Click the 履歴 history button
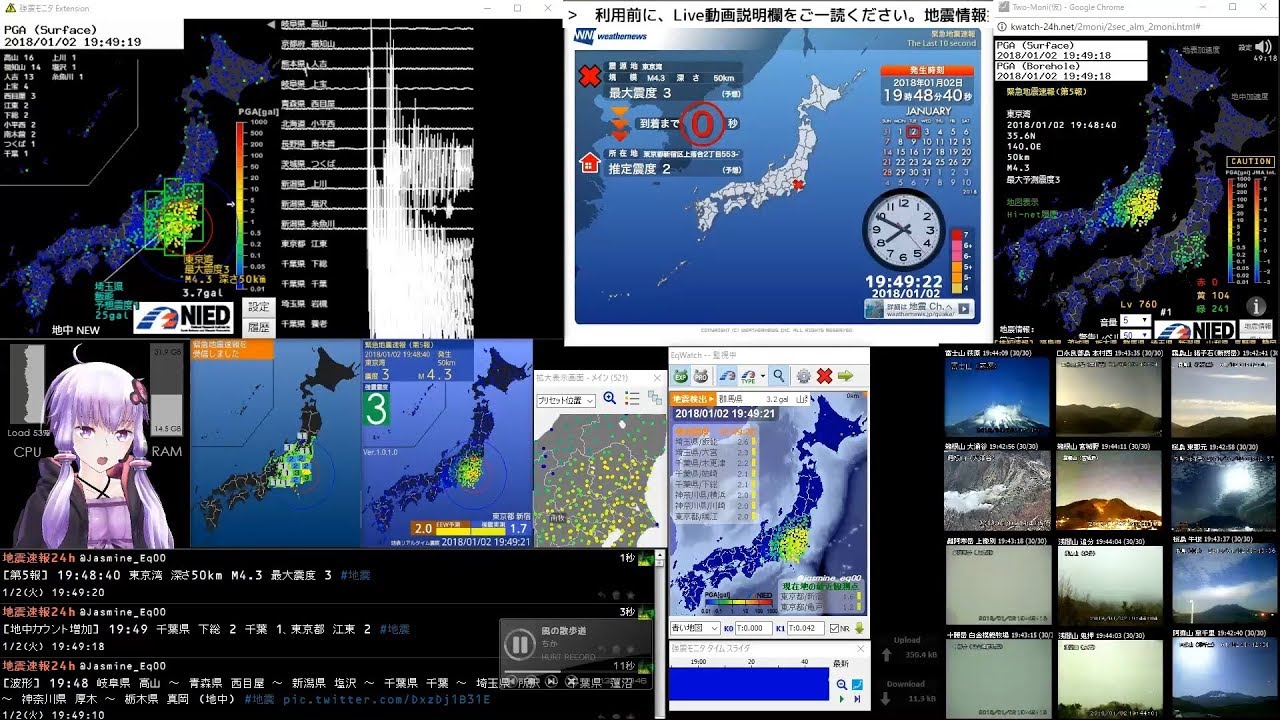The height and width of the screenshot is (720, 1280). click(259, 326)
